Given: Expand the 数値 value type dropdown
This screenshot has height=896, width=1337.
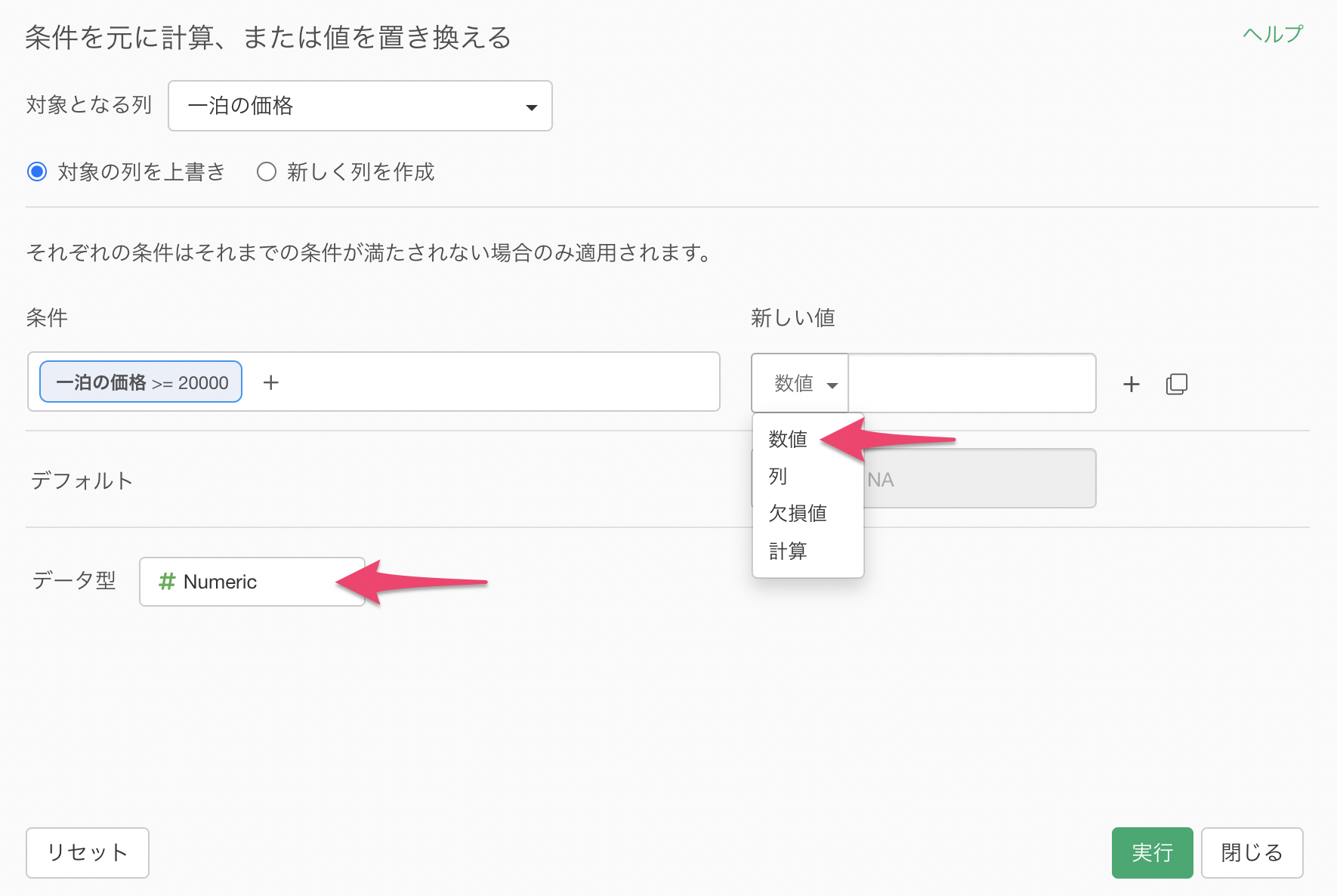Looking at the screenshot, I should coord(800,384).
